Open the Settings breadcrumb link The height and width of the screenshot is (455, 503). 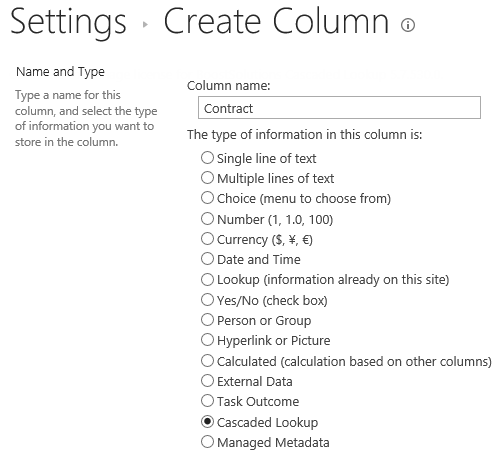pos(68,23)
